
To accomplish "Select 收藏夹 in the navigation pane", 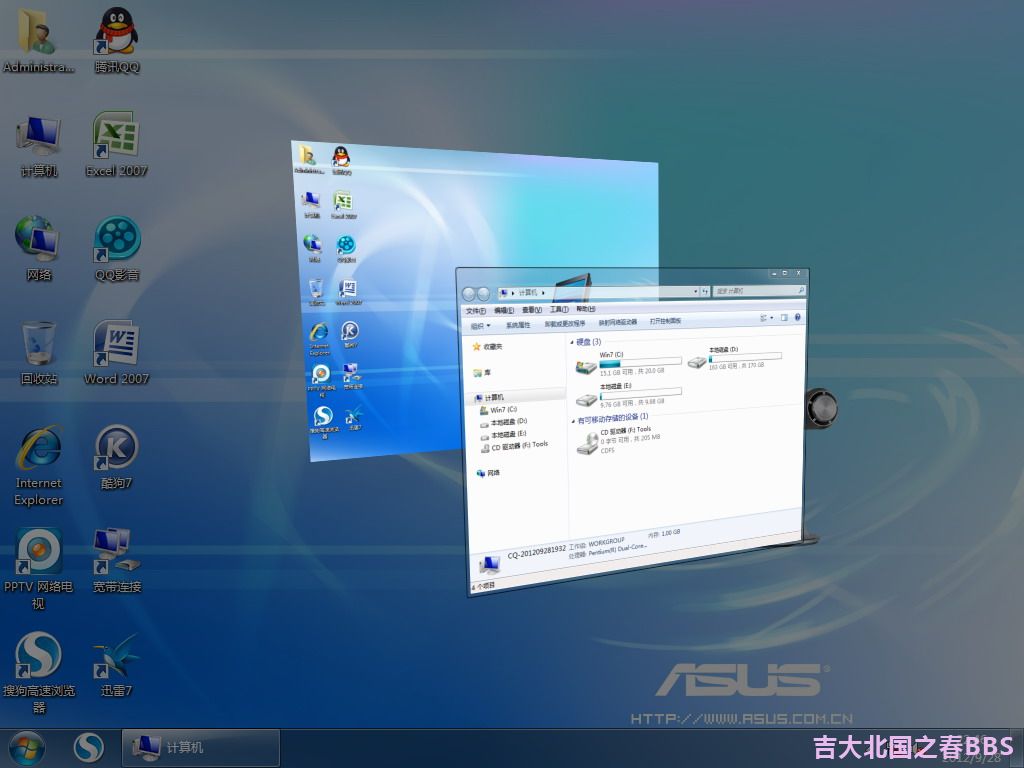I will click(488, 347).
